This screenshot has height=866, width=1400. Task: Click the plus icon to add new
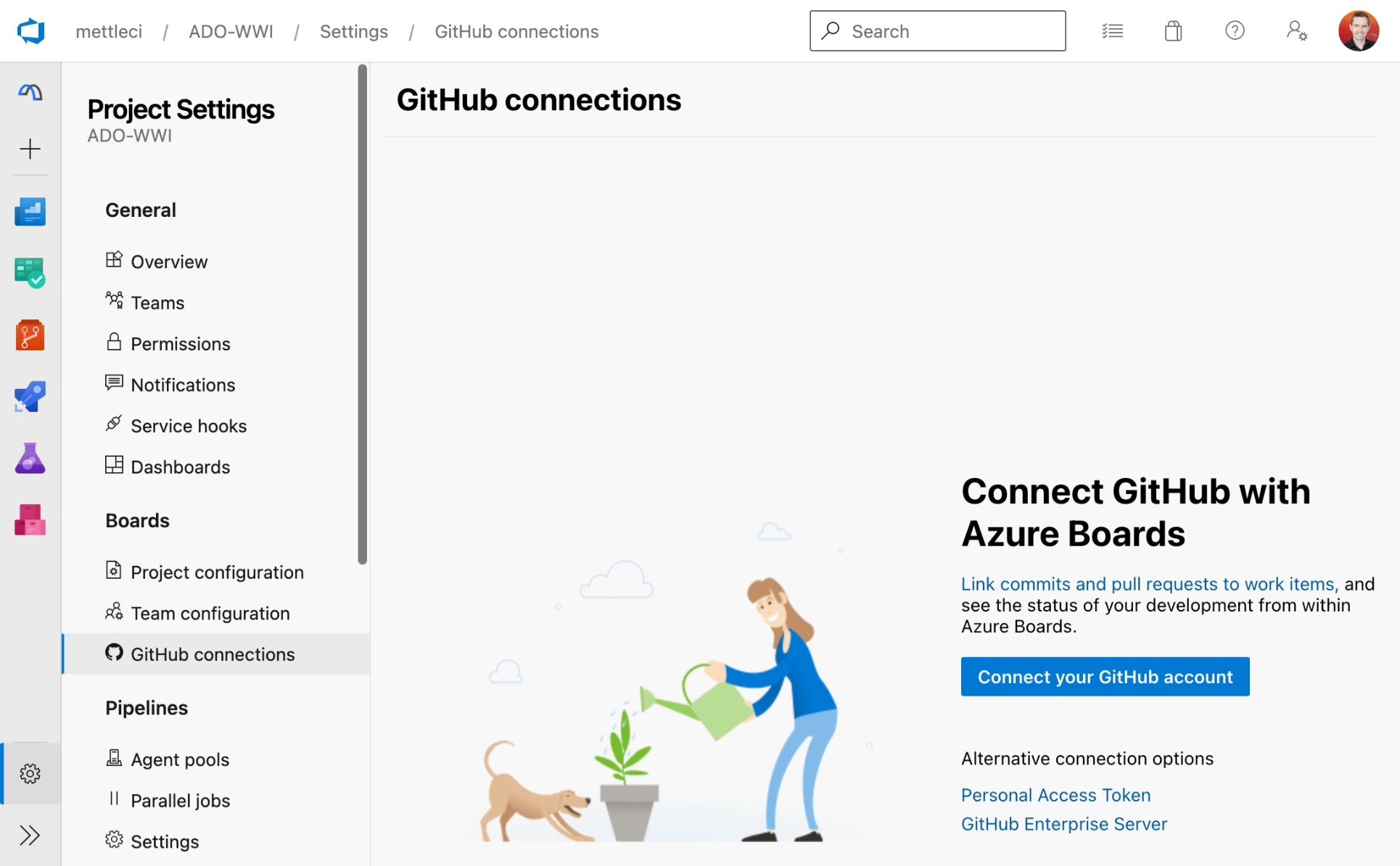[x=30, y=149]
